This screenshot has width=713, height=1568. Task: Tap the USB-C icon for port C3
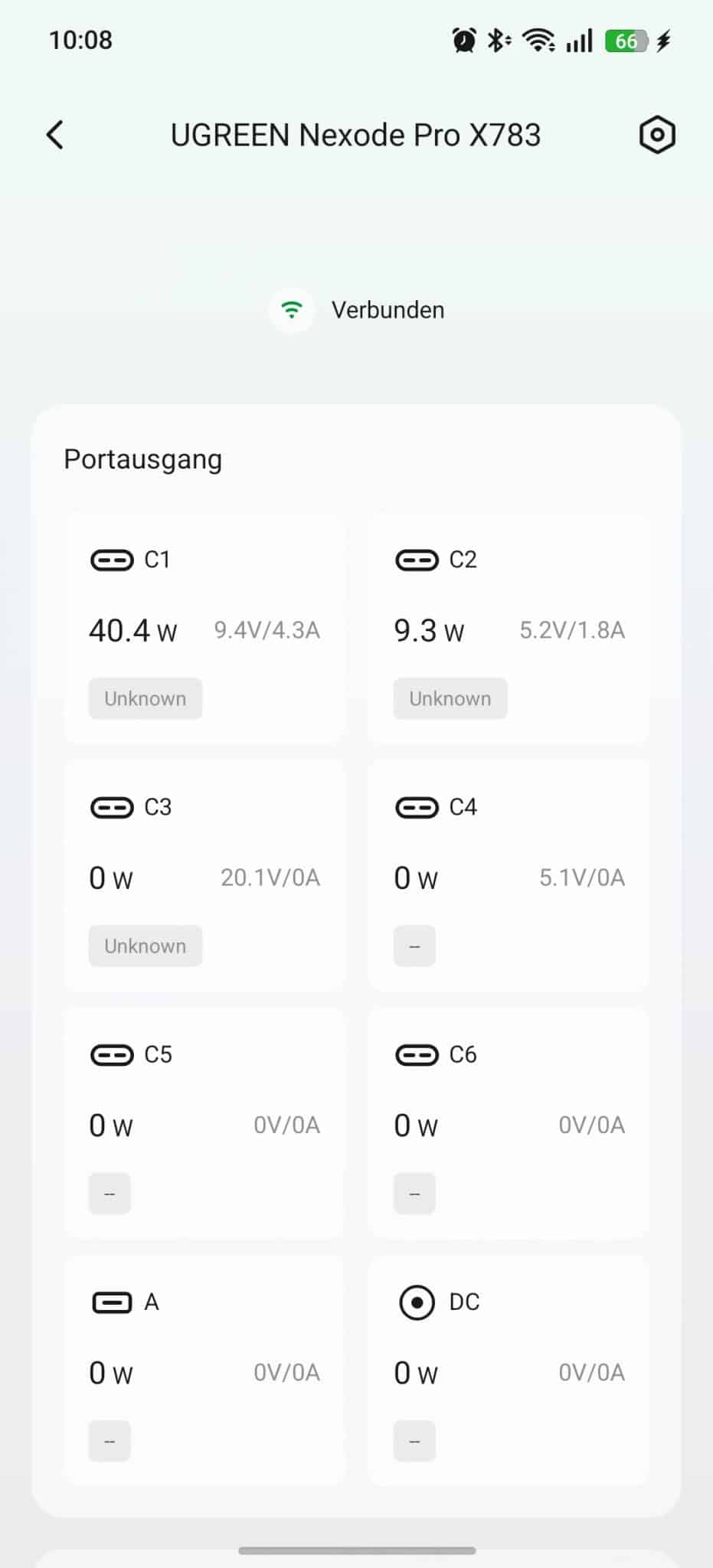pyautogui.click(x=112, y=808)
